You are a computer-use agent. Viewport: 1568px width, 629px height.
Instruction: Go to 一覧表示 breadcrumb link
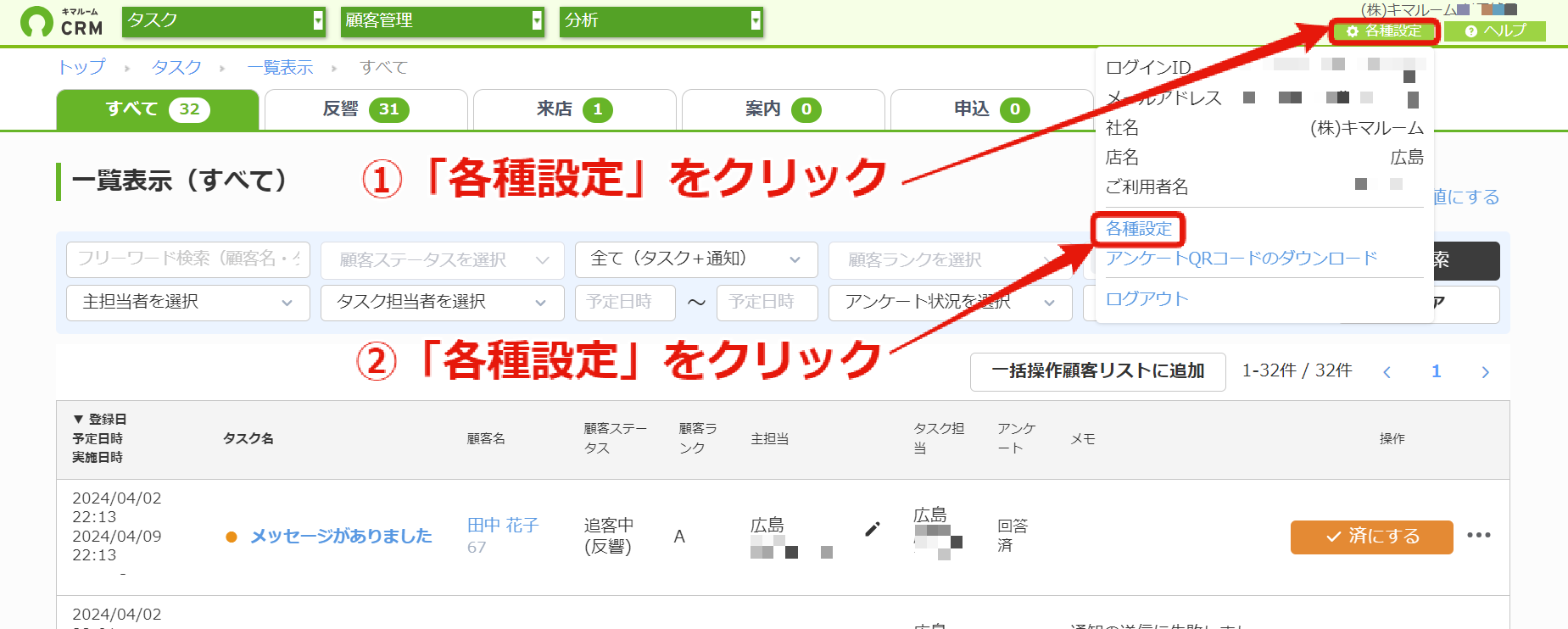[x=280, y=67]
